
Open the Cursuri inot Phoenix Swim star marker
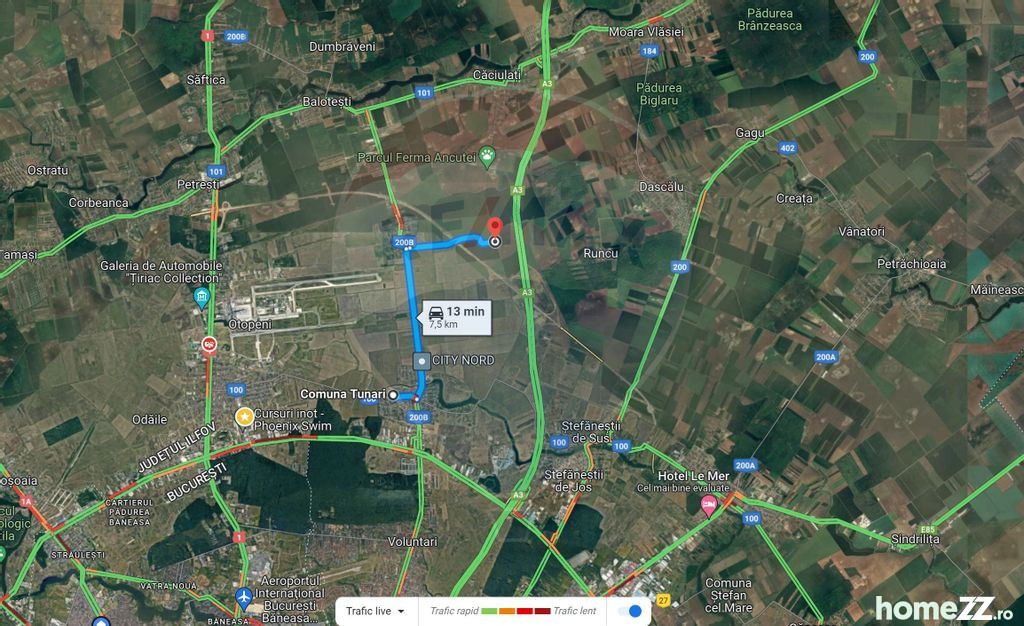244,417
